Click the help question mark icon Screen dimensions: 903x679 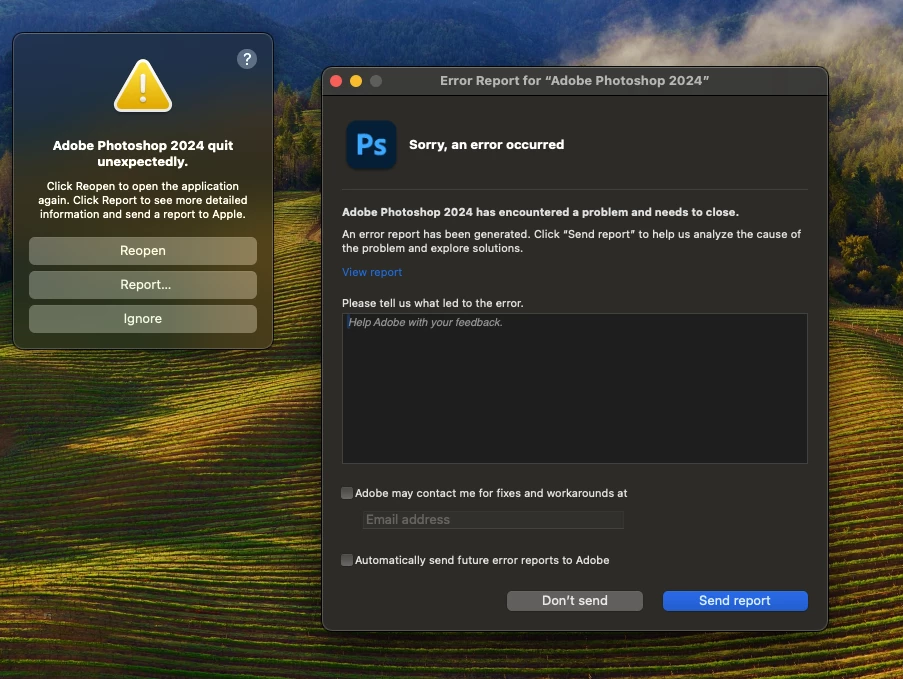[x=246, y=59]
